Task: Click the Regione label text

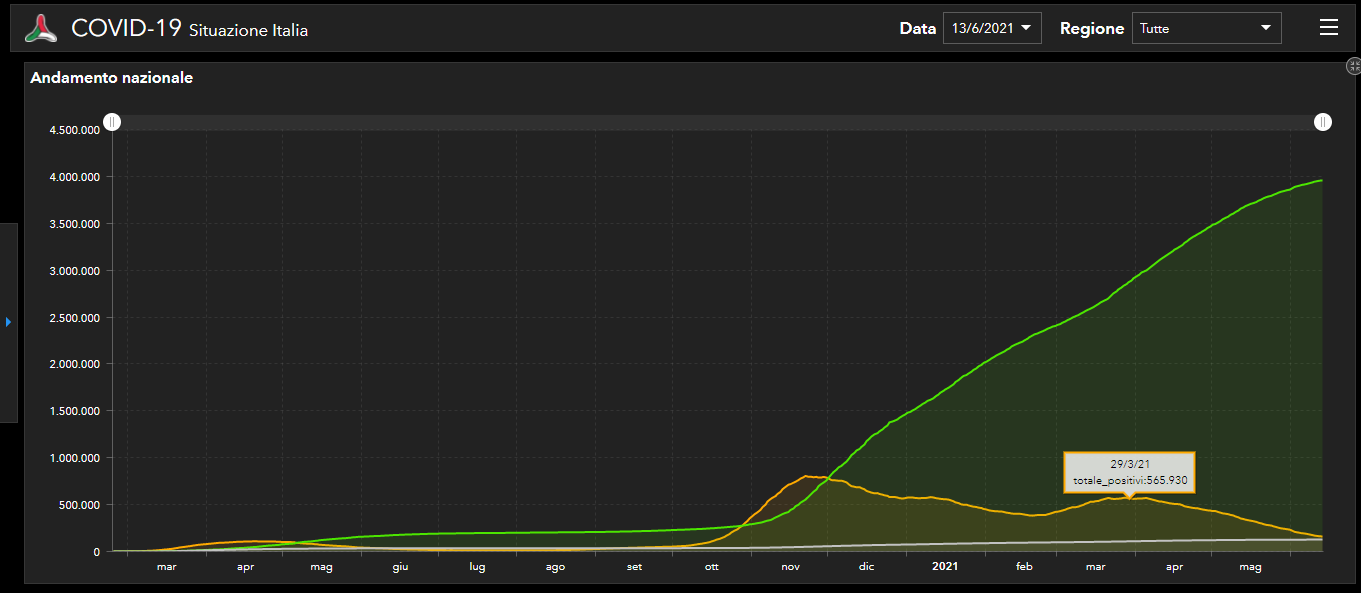Action: pyautogui.click(x=1091, y=28)
